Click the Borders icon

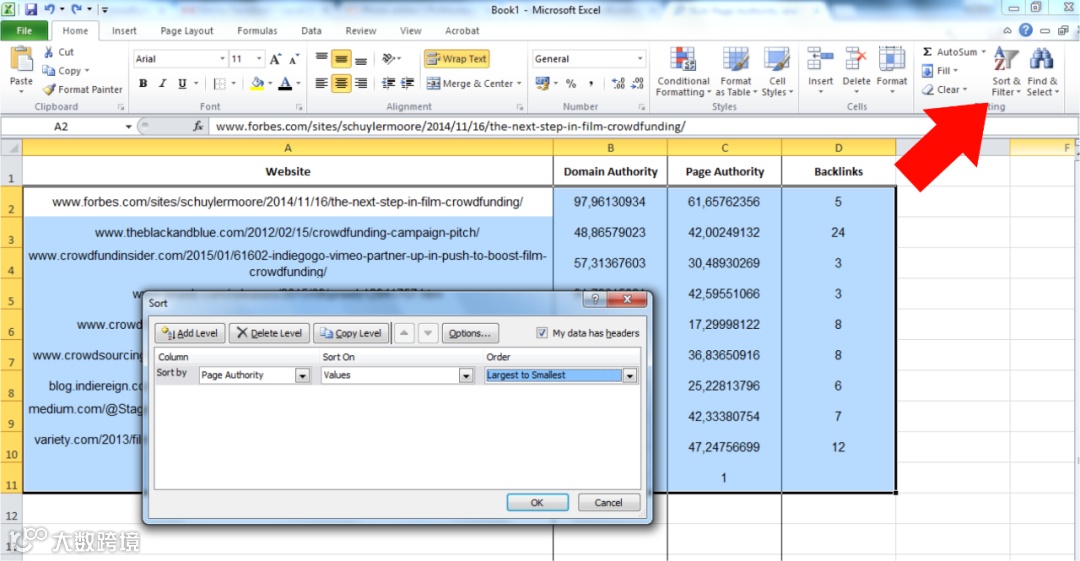[x=220, y=83]
